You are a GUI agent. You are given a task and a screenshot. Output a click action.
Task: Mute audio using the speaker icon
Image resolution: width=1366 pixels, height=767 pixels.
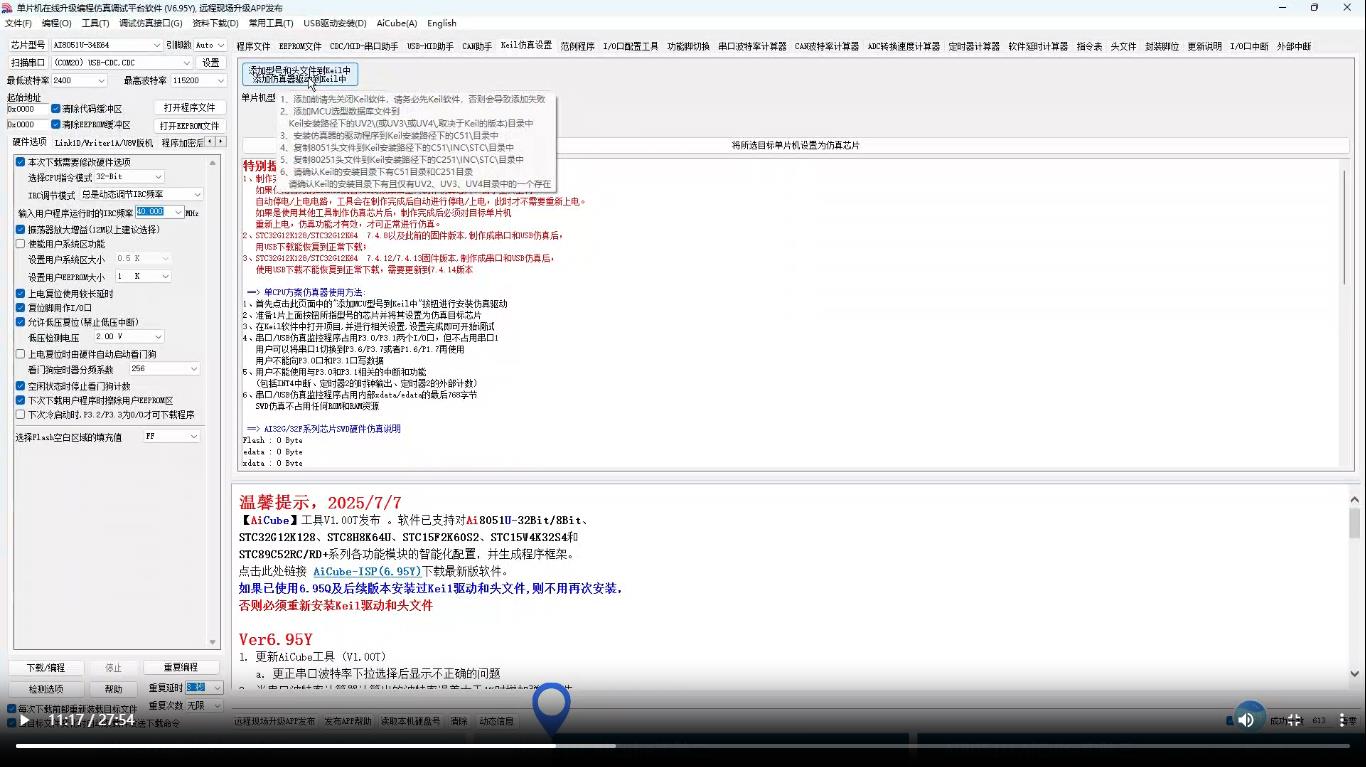[x=1247, y=719]
